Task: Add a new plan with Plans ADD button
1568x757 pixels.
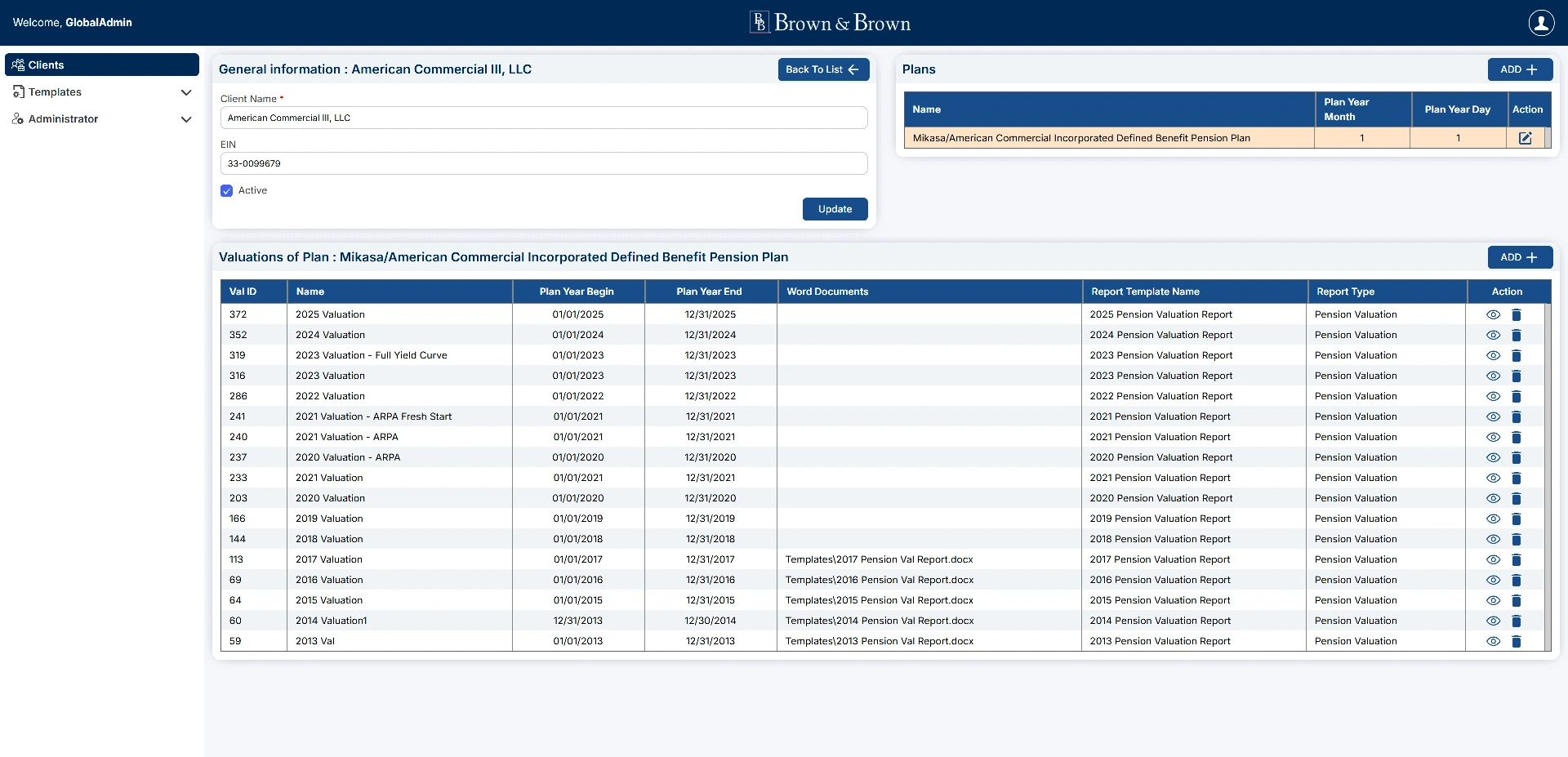Action: (x=1519, y=70)
